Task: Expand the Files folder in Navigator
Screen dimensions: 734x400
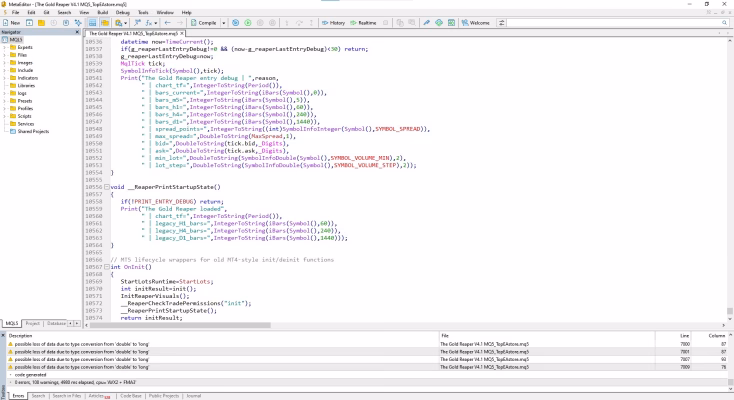Action: 4,55
